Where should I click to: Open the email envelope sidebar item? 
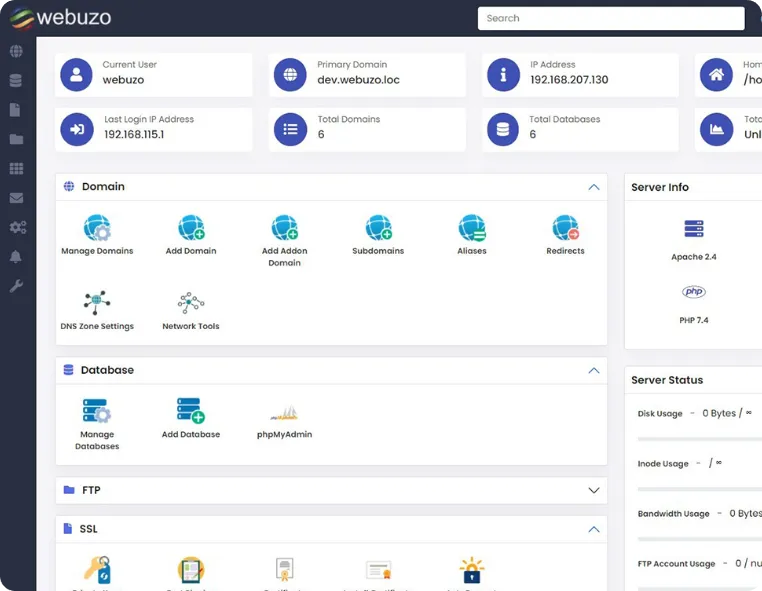16,198
